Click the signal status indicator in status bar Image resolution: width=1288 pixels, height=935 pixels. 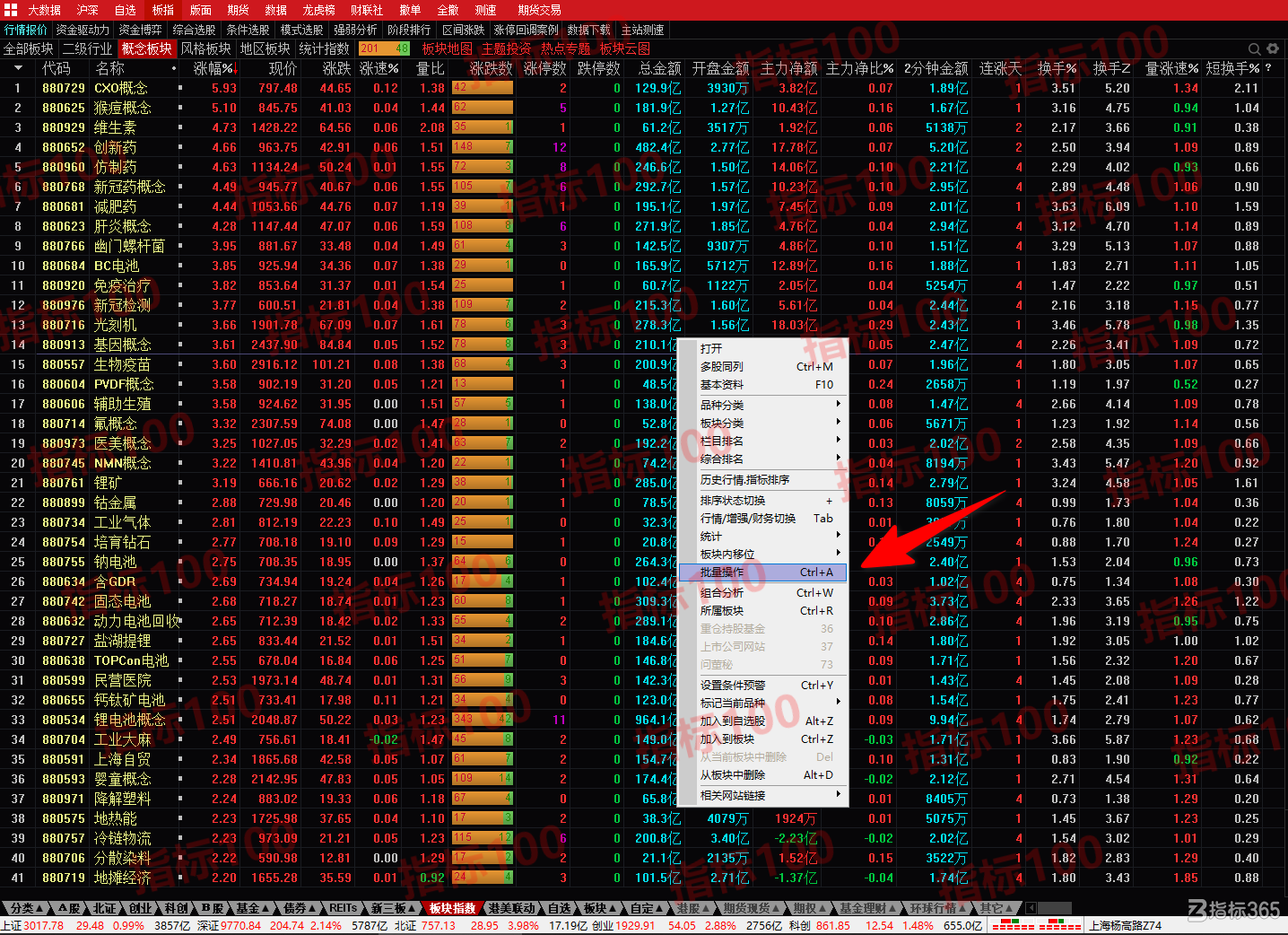point(1037,925)
